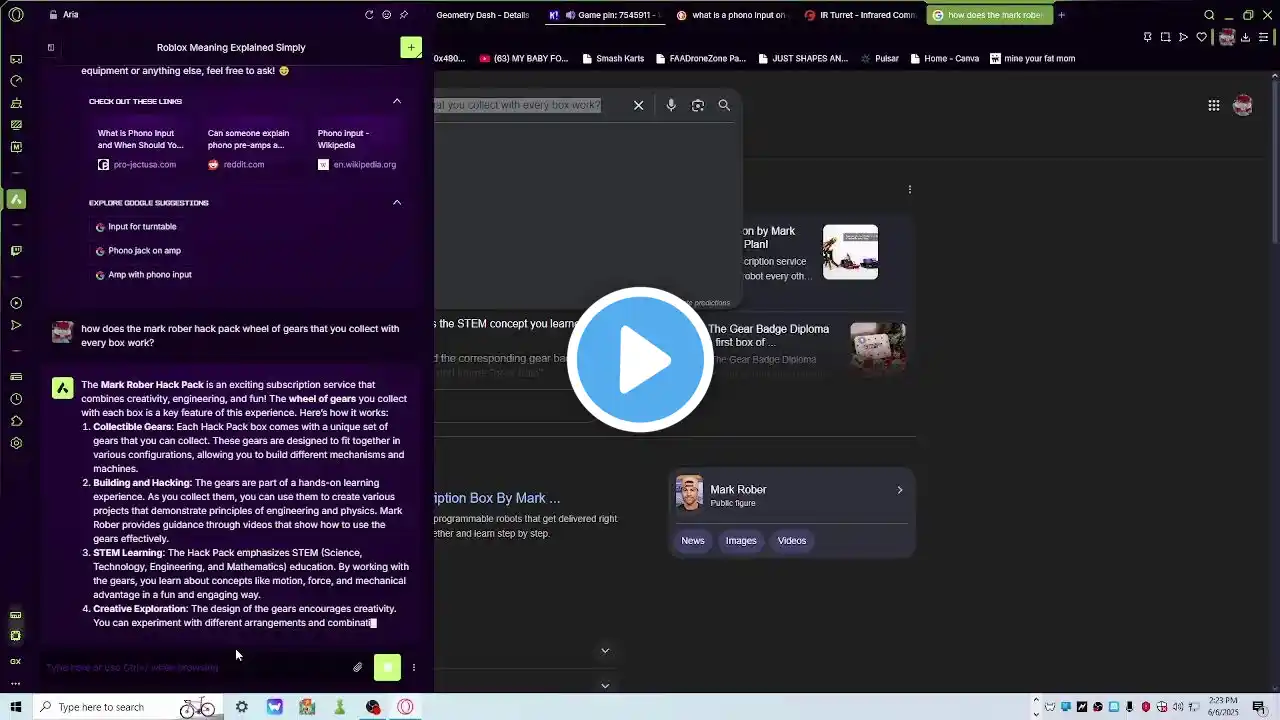Image resolution: width=1280 pixels, height=720 pixels.
Task: Click the smiley feedback icon in Aria
Action: click(x=386, y=15)
